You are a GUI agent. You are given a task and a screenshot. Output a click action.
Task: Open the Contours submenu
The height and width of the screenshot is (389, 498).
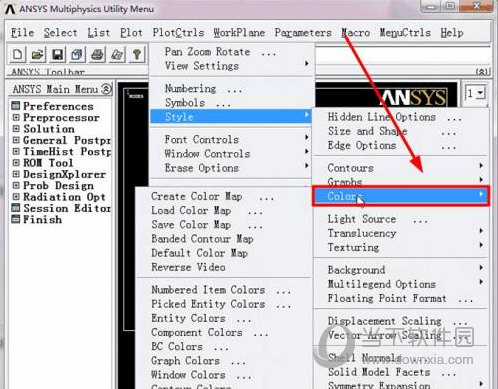coord(401,168)
